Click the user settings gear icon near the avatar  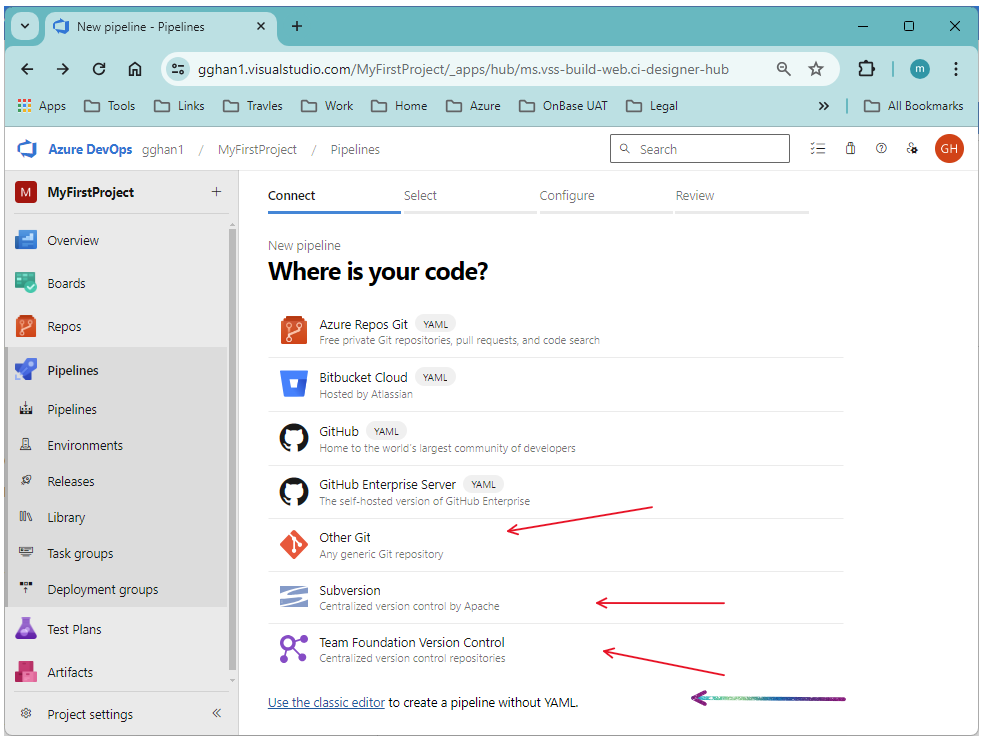(x=911, y=148)
